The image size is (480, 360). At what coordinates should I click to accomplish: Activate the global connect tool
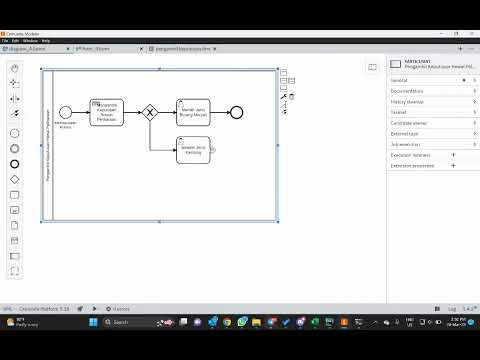pyautogui.click(x=14, y=114)
